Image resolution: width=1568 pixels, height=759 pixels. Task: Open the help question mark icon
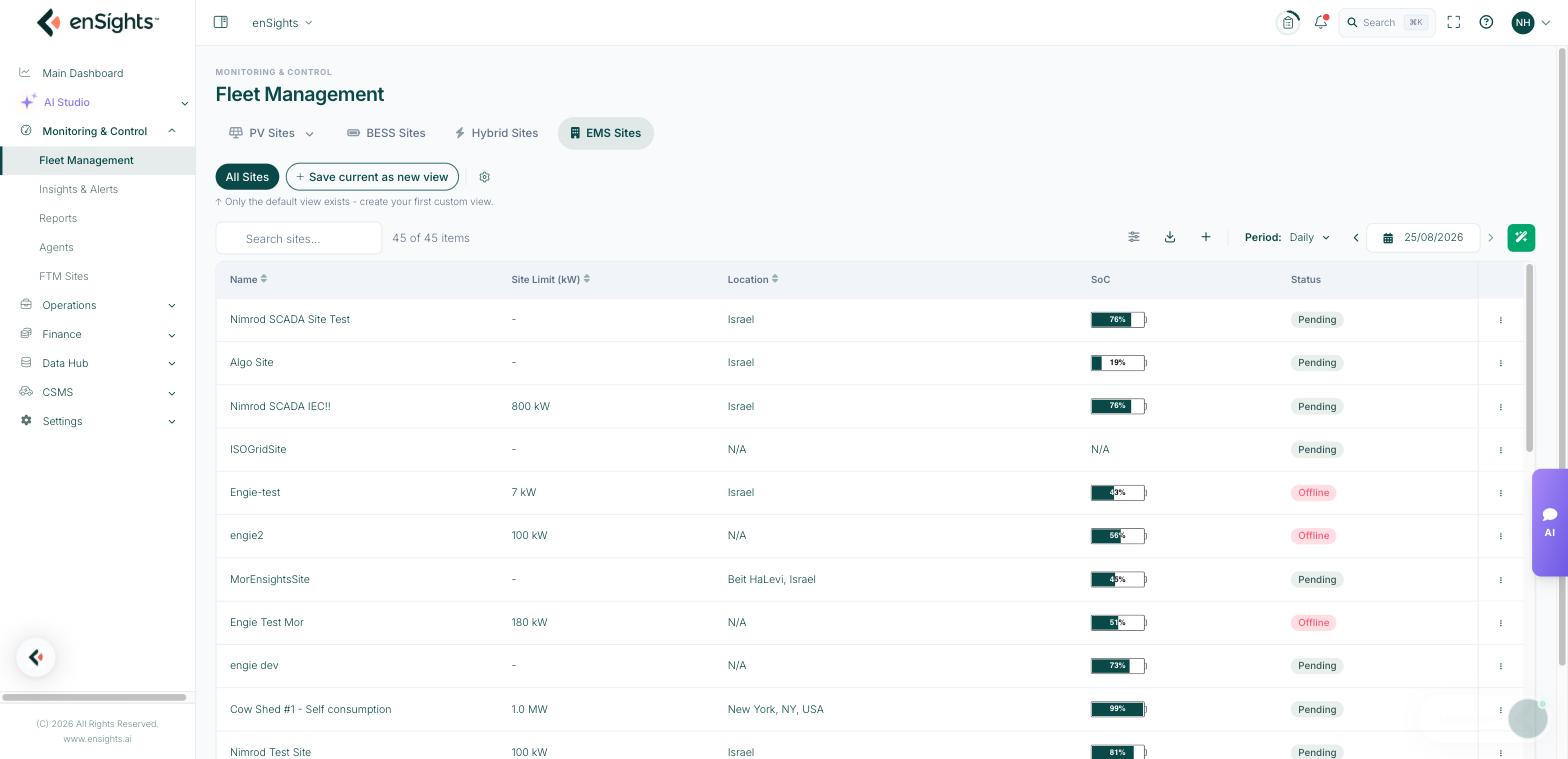(1486, 22)
